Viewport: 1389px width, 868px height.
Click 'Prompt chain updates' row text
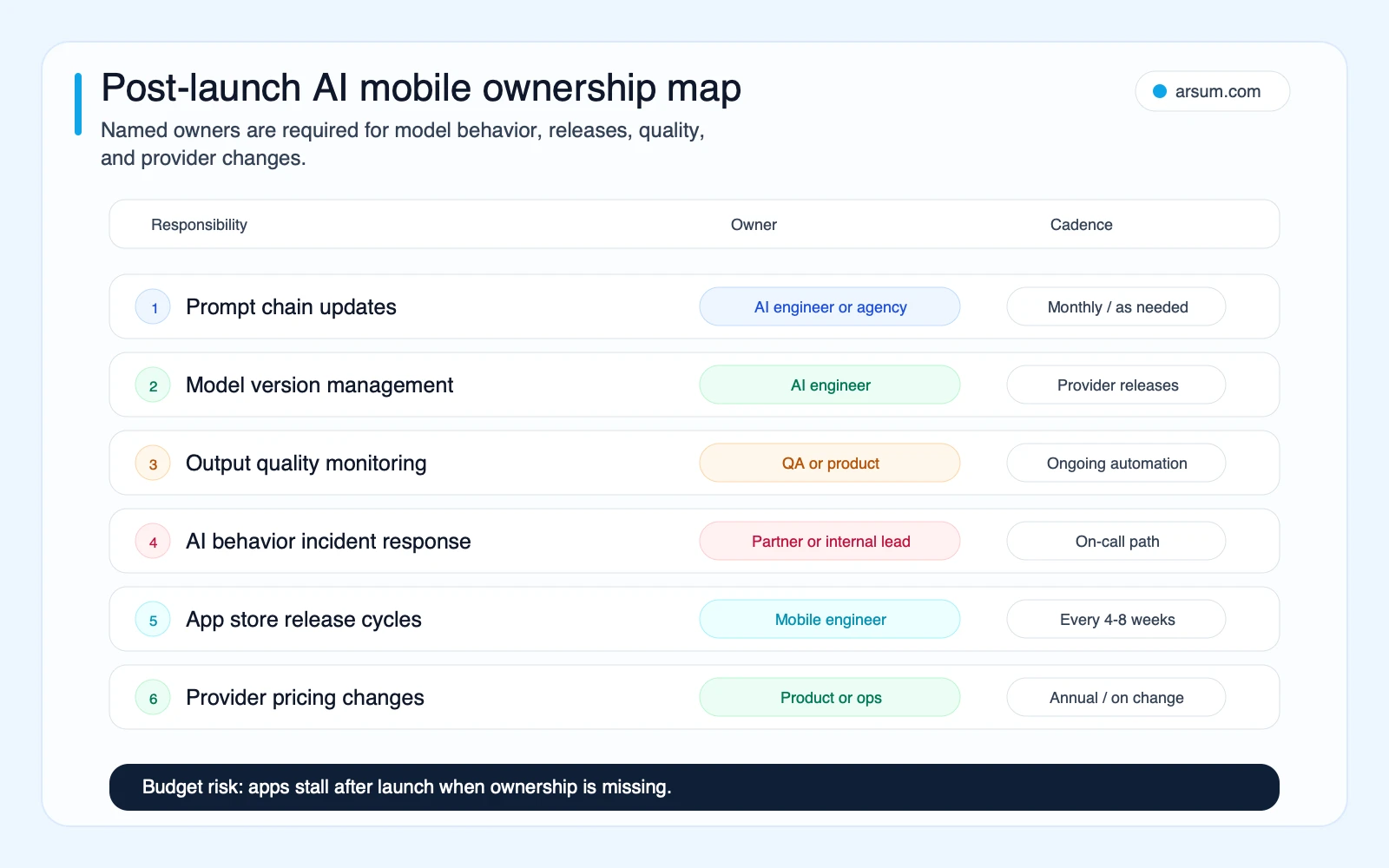(291, 307)
